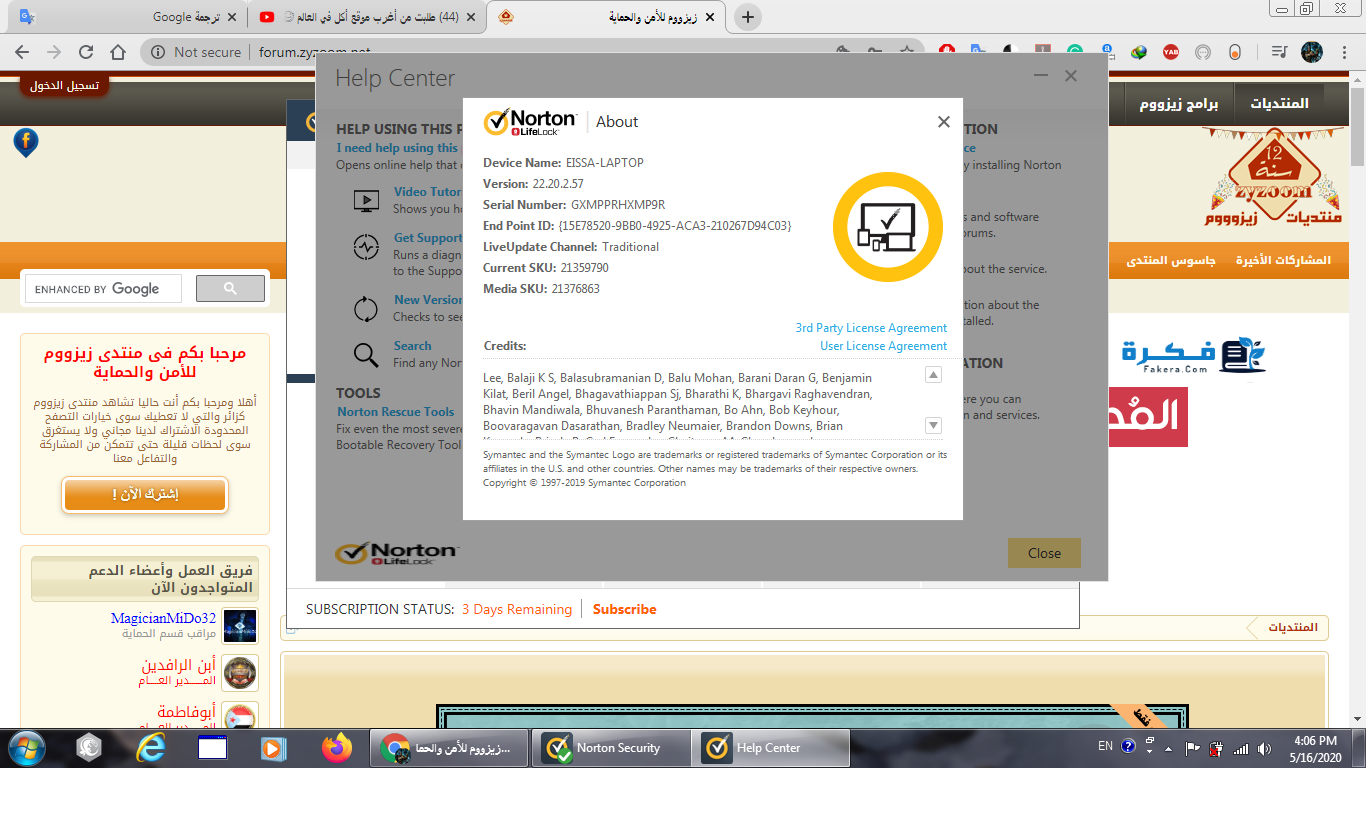The image size is (1366, 822).
Task: Open the Arabic forum-spy nav item
Action: point(1171,260)
